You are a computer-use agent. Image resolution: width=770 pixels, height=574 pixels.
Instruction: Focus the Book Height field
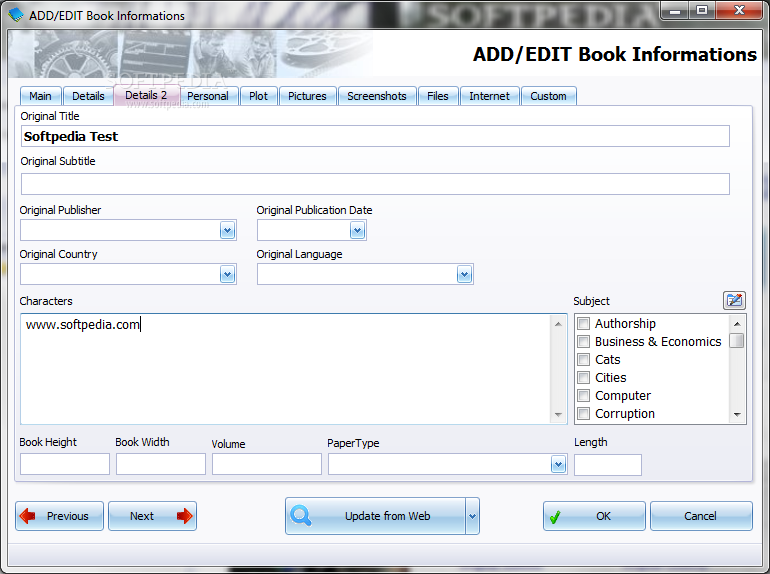(65, 464)
